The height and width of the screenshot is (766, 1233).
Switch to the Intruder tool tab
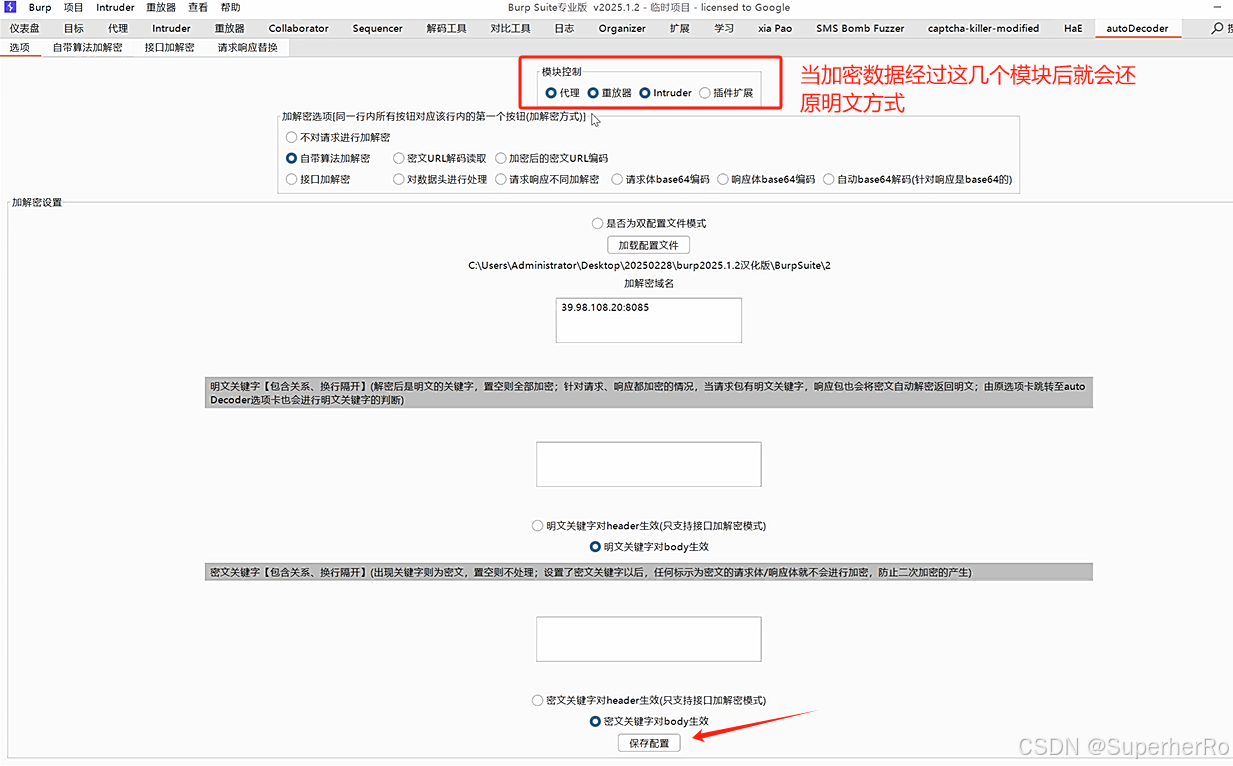pyautogui.click(x=171, y=28)
